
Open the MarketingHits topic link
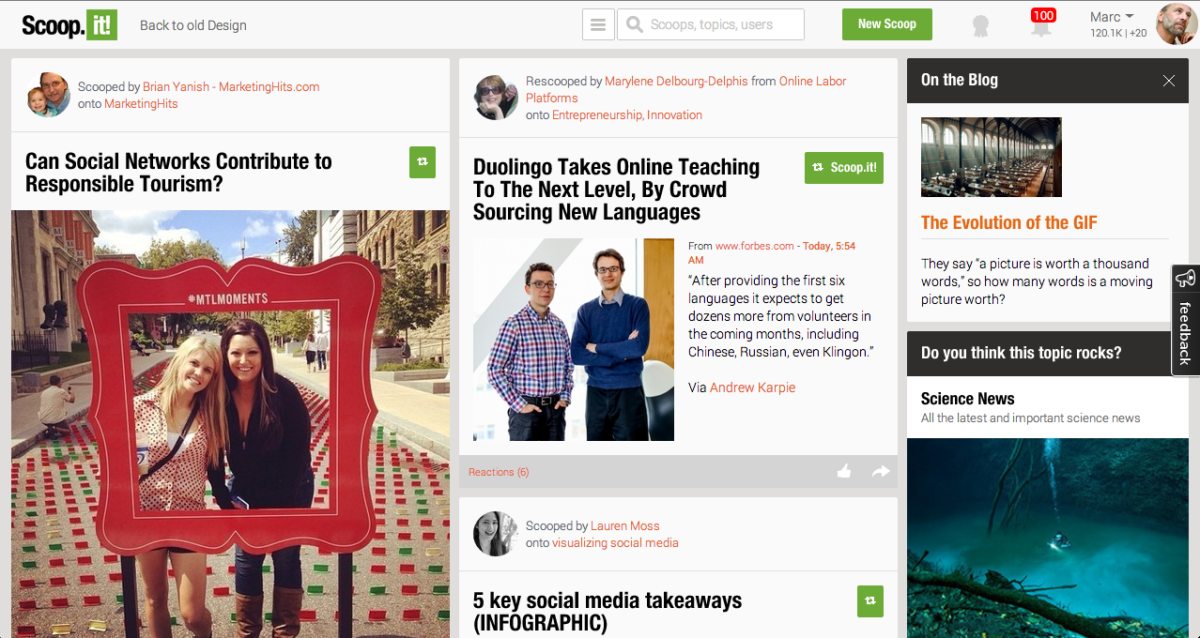pos(141,104)
